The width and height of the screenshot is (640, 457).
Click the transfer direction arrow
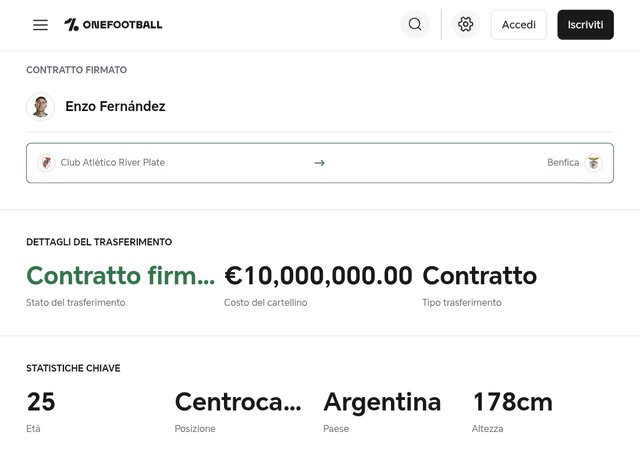pos(319,163)
